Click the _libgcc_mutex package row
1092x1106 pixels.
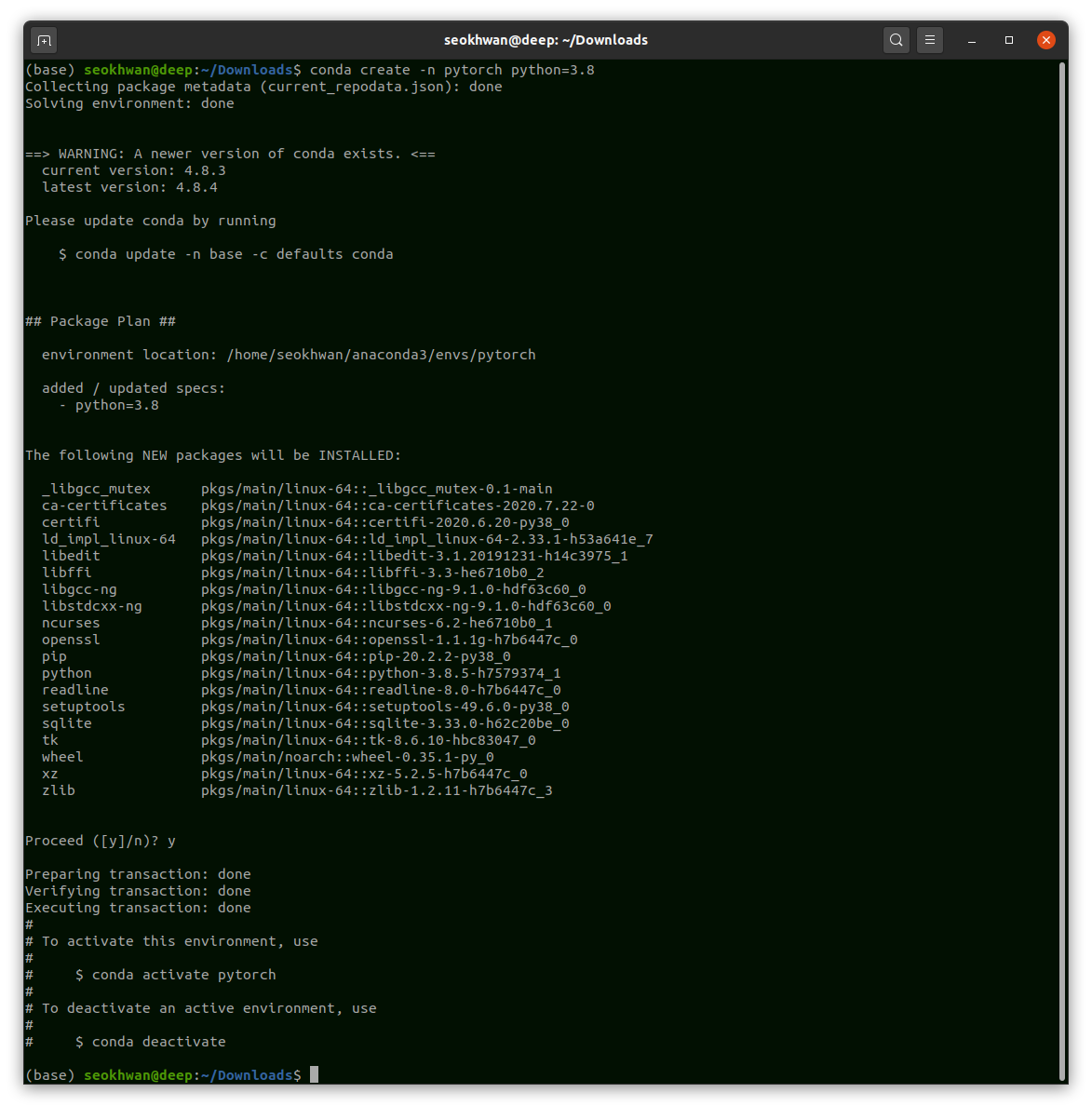coord(297,489)
